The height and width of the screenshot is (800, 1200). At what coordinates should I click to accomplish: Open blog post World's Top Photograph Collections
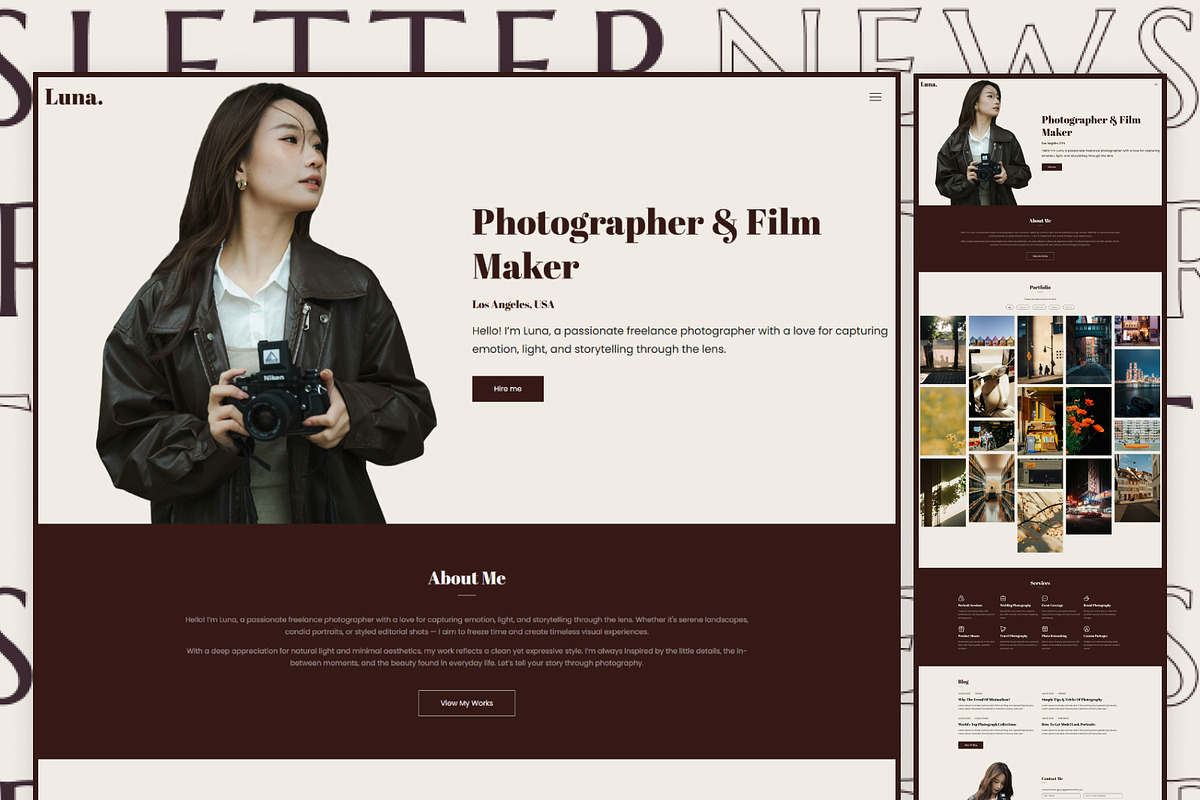coord(987,724)
